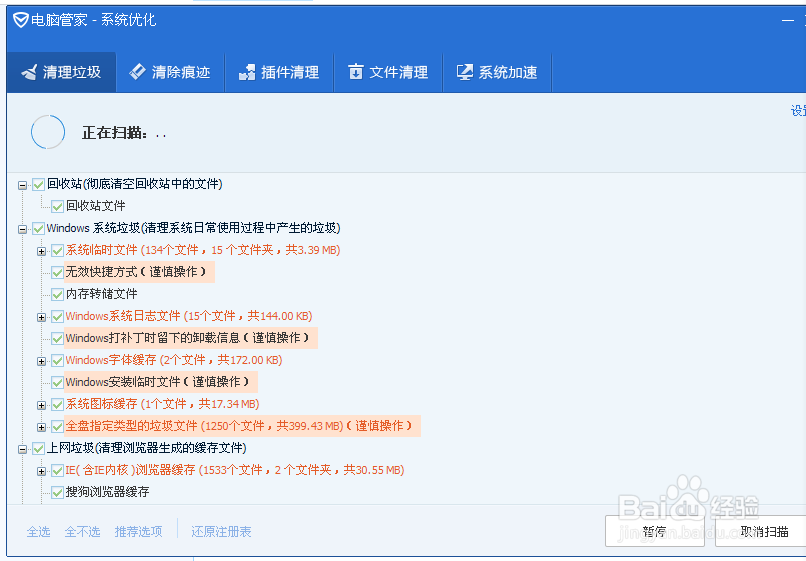Open the 文件清理 tab
This screenshot has height=561, width=806.
pyautogui.click(x=388, y=72)
